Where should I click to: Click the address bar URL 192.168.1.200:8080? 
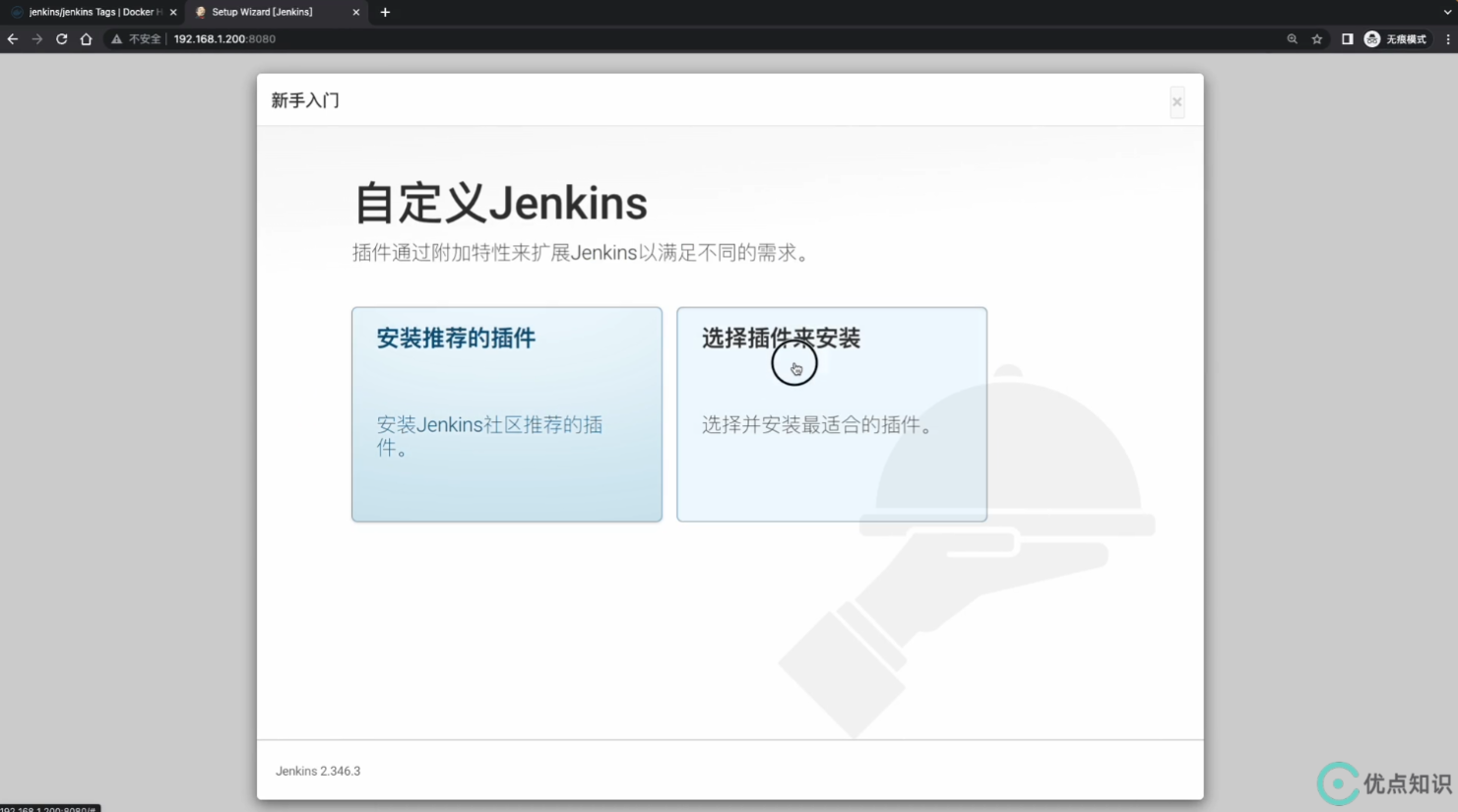(x=224, y=39)
